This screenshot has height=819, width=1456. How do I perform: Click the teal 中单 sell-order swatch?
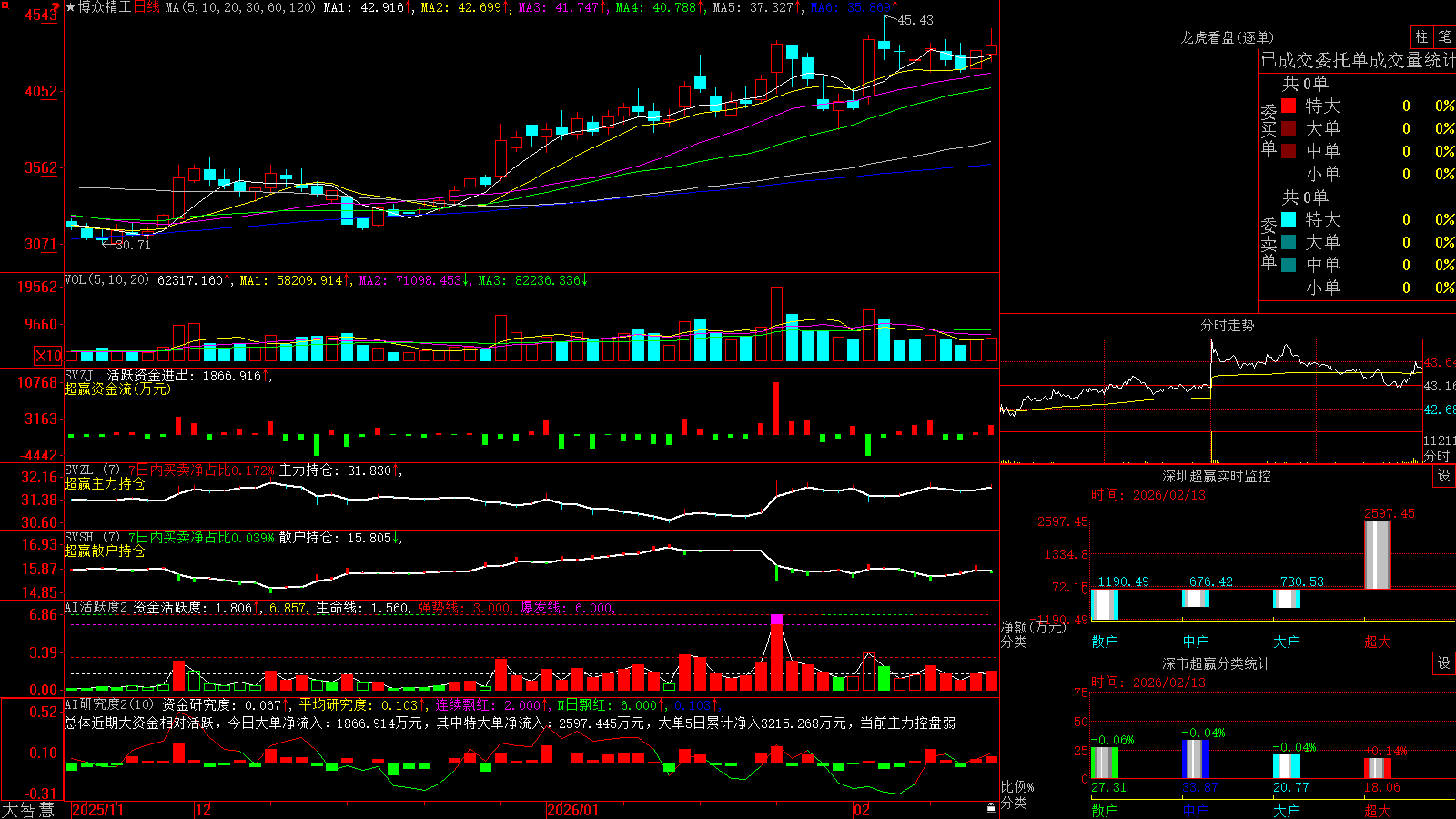(x=1289, y=265)
